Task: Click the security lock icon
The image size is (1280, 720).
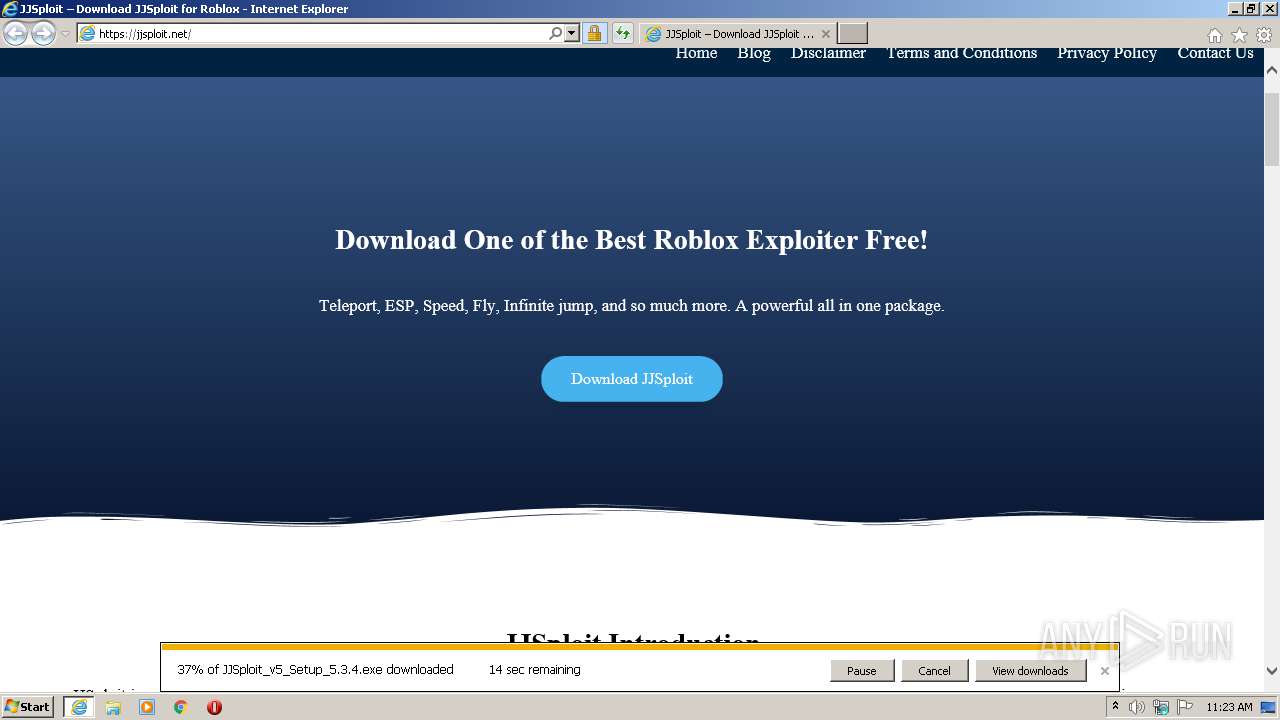Action: pos(594,34)
